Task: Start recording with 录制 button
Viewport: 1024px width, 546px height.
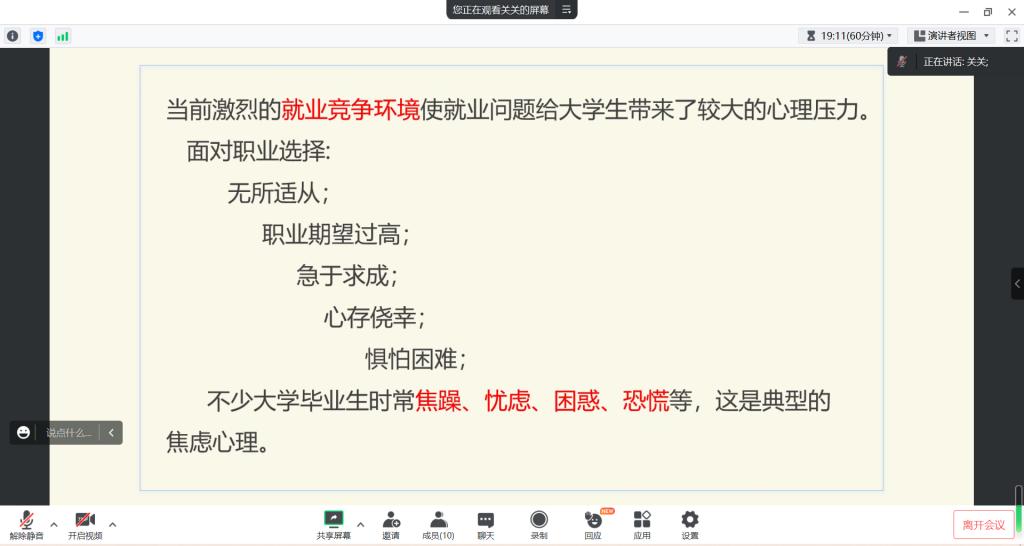Action: 539,524
